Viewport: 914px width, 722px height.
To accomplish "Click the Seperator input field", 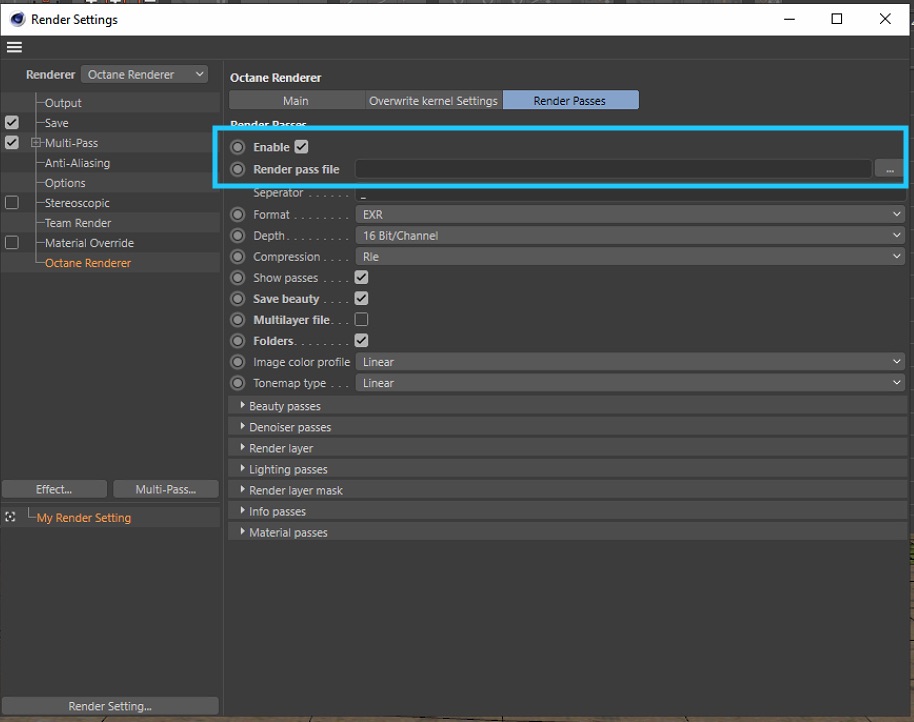I will click(630, 193).
